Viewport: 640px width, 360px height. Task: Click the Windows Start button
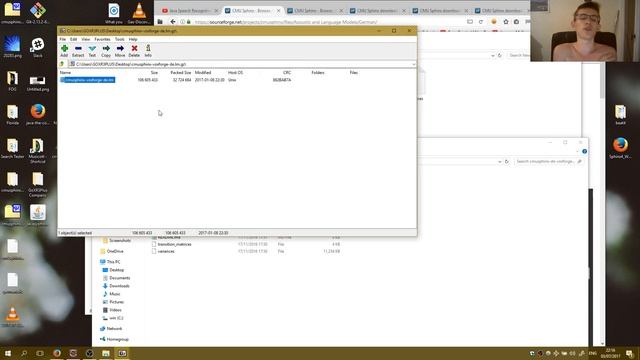pos(8,353)
